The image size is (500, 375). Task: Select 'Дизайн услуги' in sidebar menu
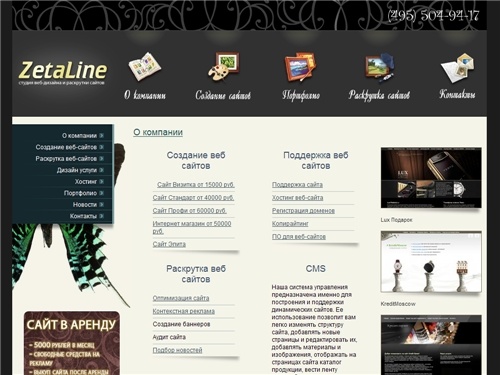[77, 170]
